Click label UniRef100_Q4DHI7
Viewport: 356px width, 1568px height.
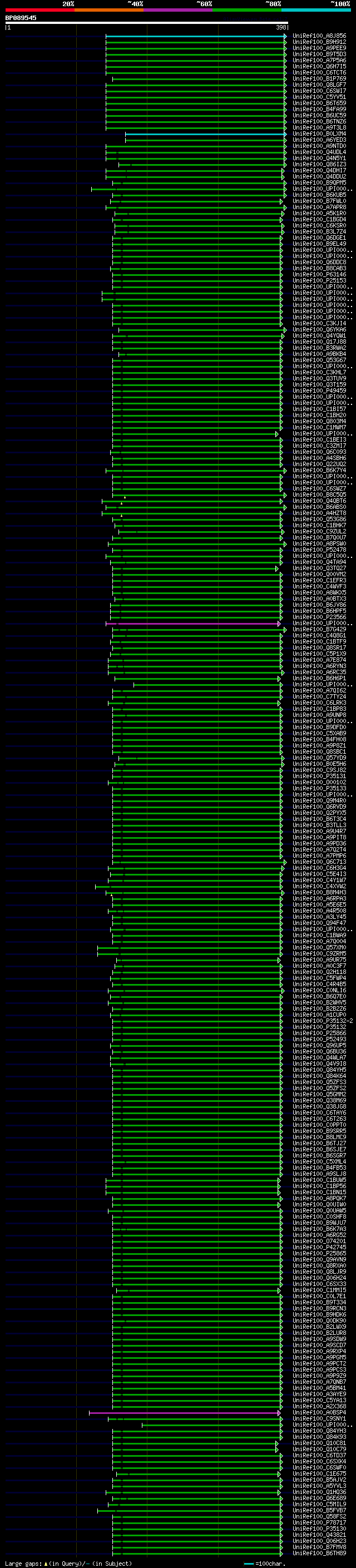(319, 170)
